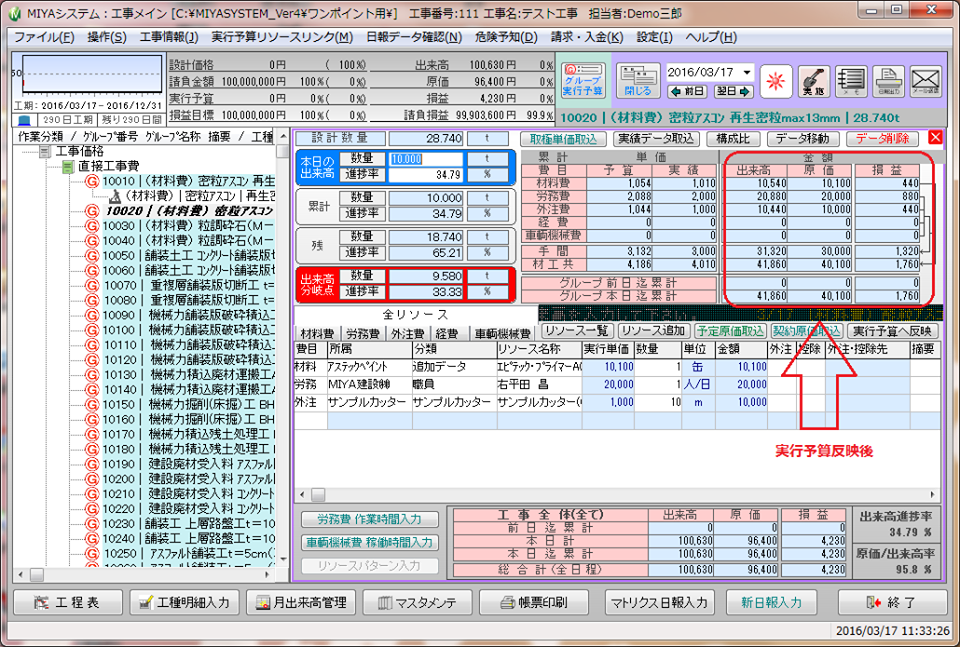Open the 工程表 bottom button
This screenshot has height=647, width=960.
pos(68,603)
